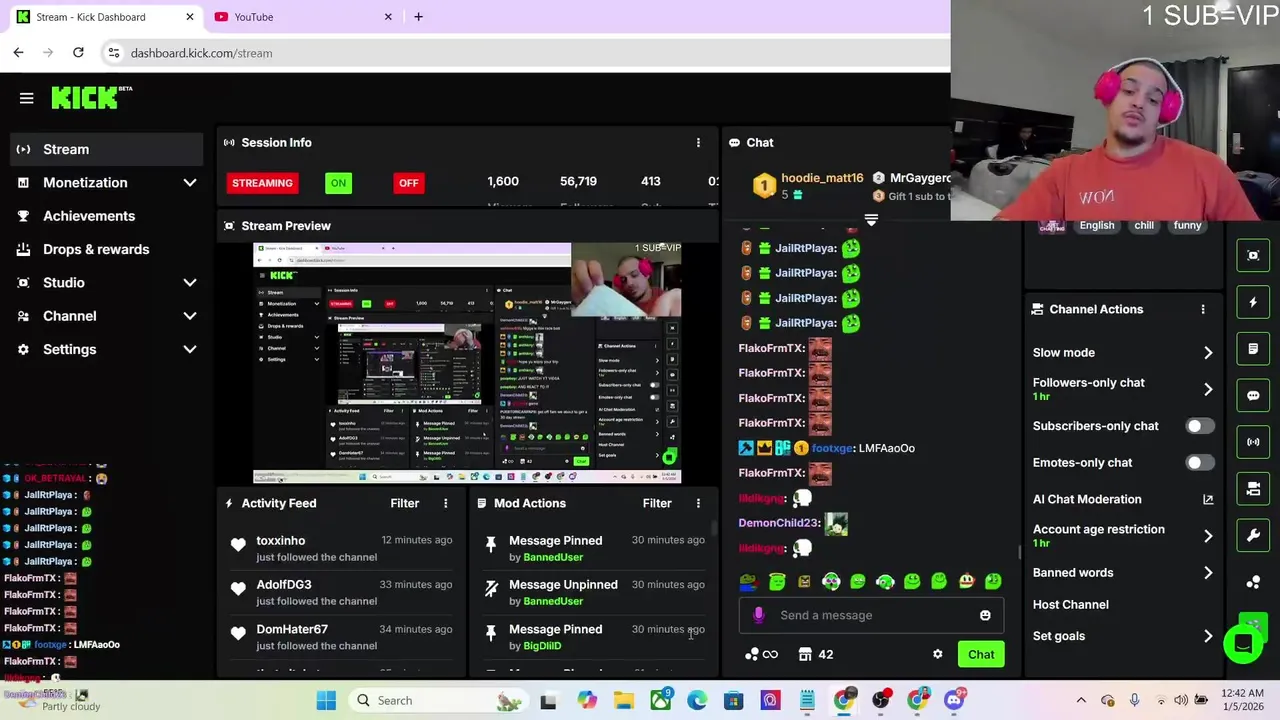The width and height of the screenshot is (1280, 720).
Task: Open the shop icon showing 42
Action: pos(816,654)
